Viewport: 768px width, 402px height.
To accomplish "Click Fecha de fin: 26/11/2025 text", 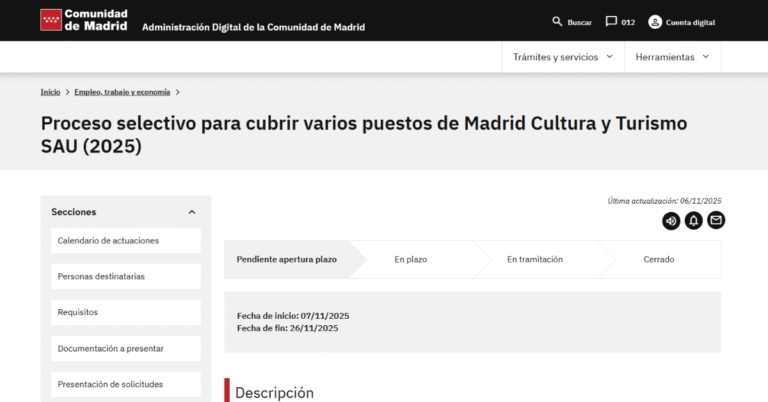I will point(288,328).
